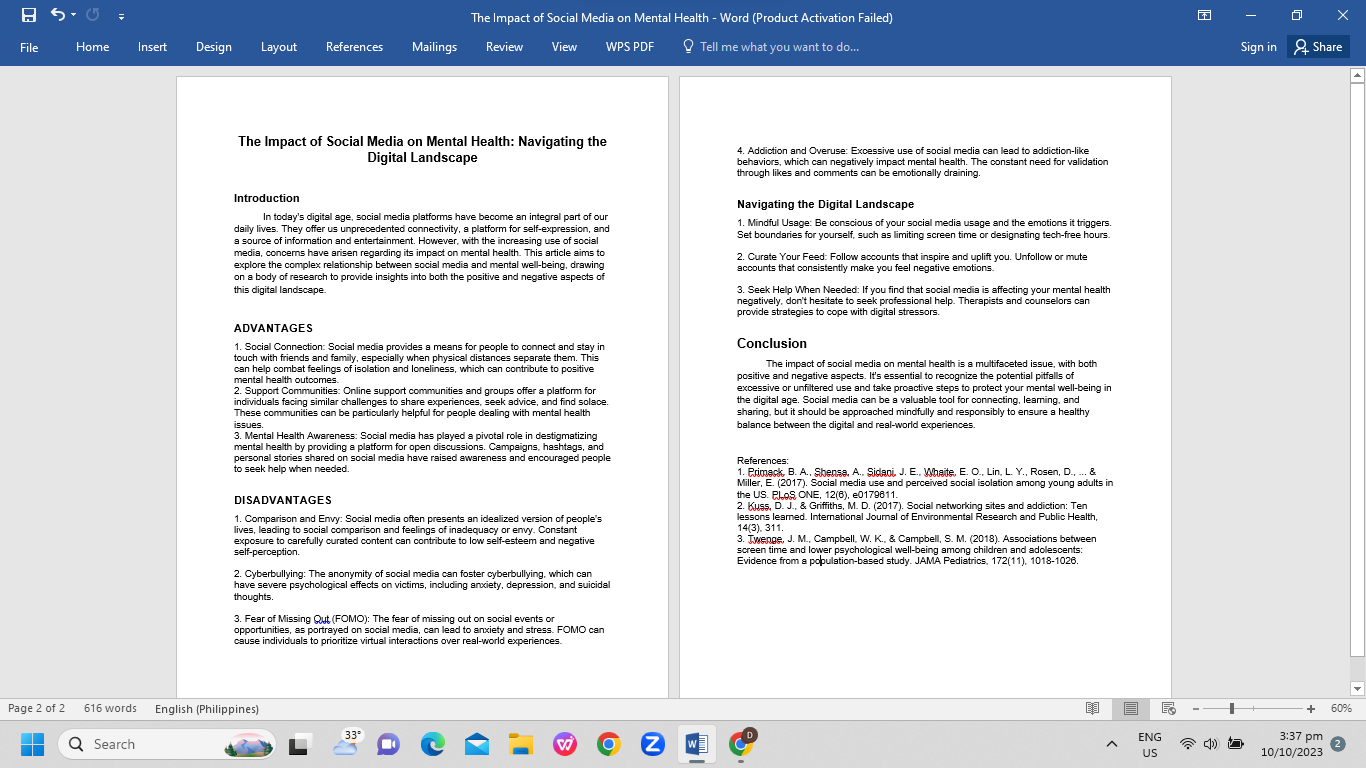Open the Mail app on the taskbar
The height and width of the screenshot is (768, 1366).
pyautogui.click(x=476, y=744)
